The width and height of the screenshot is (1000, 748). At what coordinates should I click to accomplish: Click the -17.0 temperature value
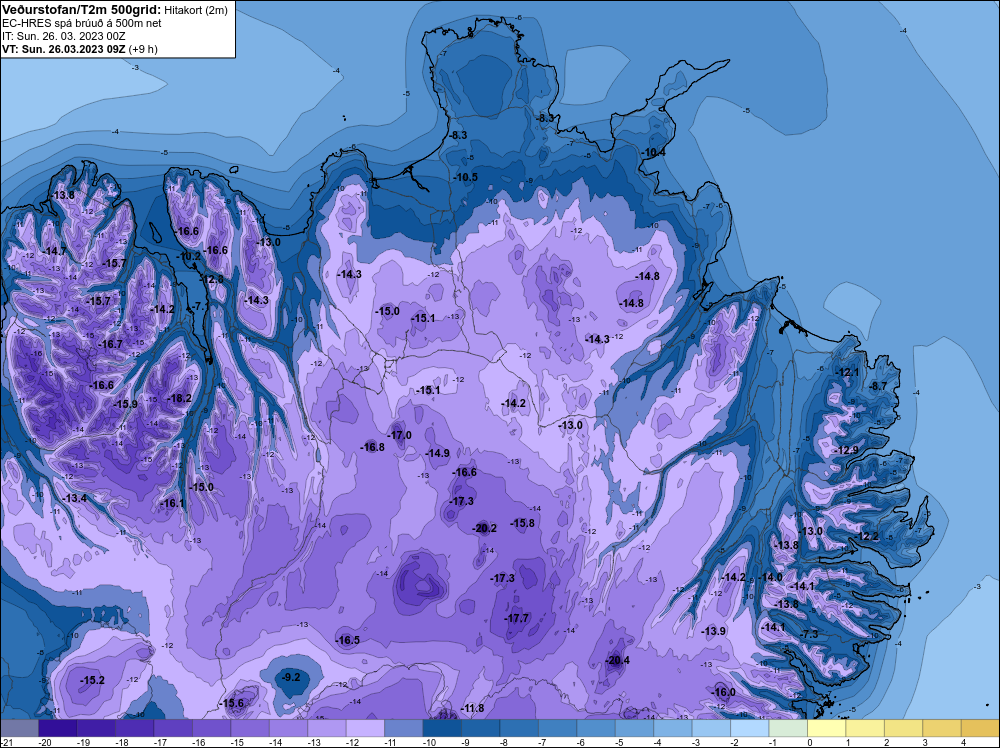point(399,436)
